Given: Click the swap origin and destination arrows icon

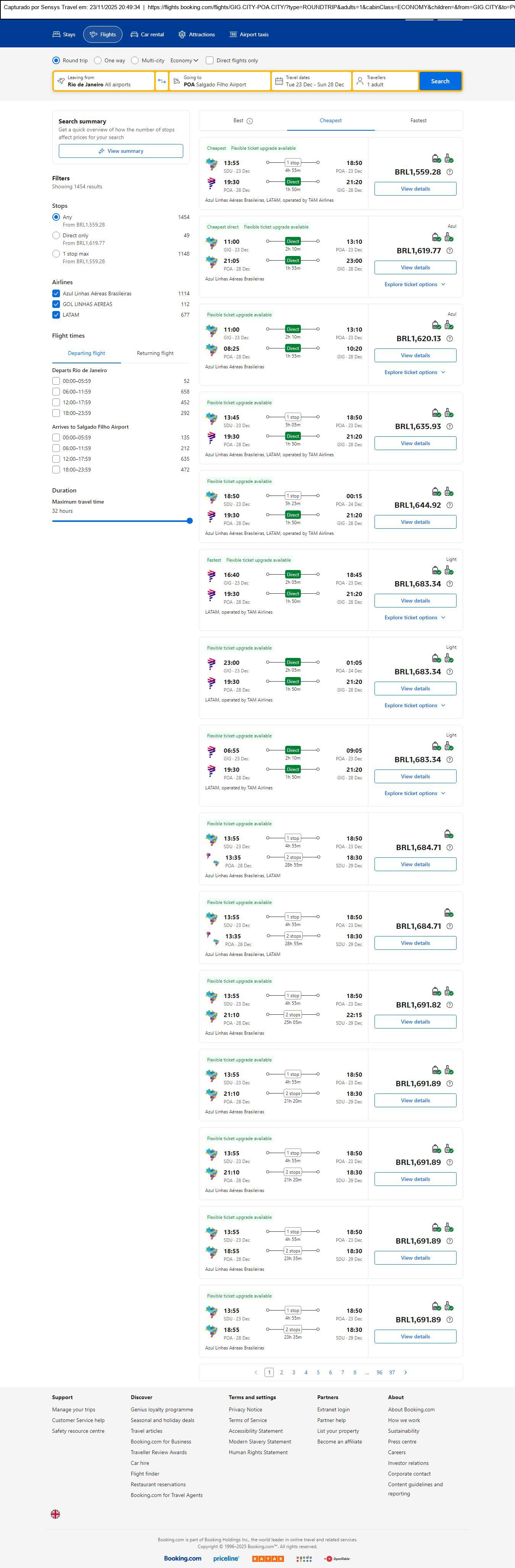Looking at the screenshot, I should click(162, 81).
